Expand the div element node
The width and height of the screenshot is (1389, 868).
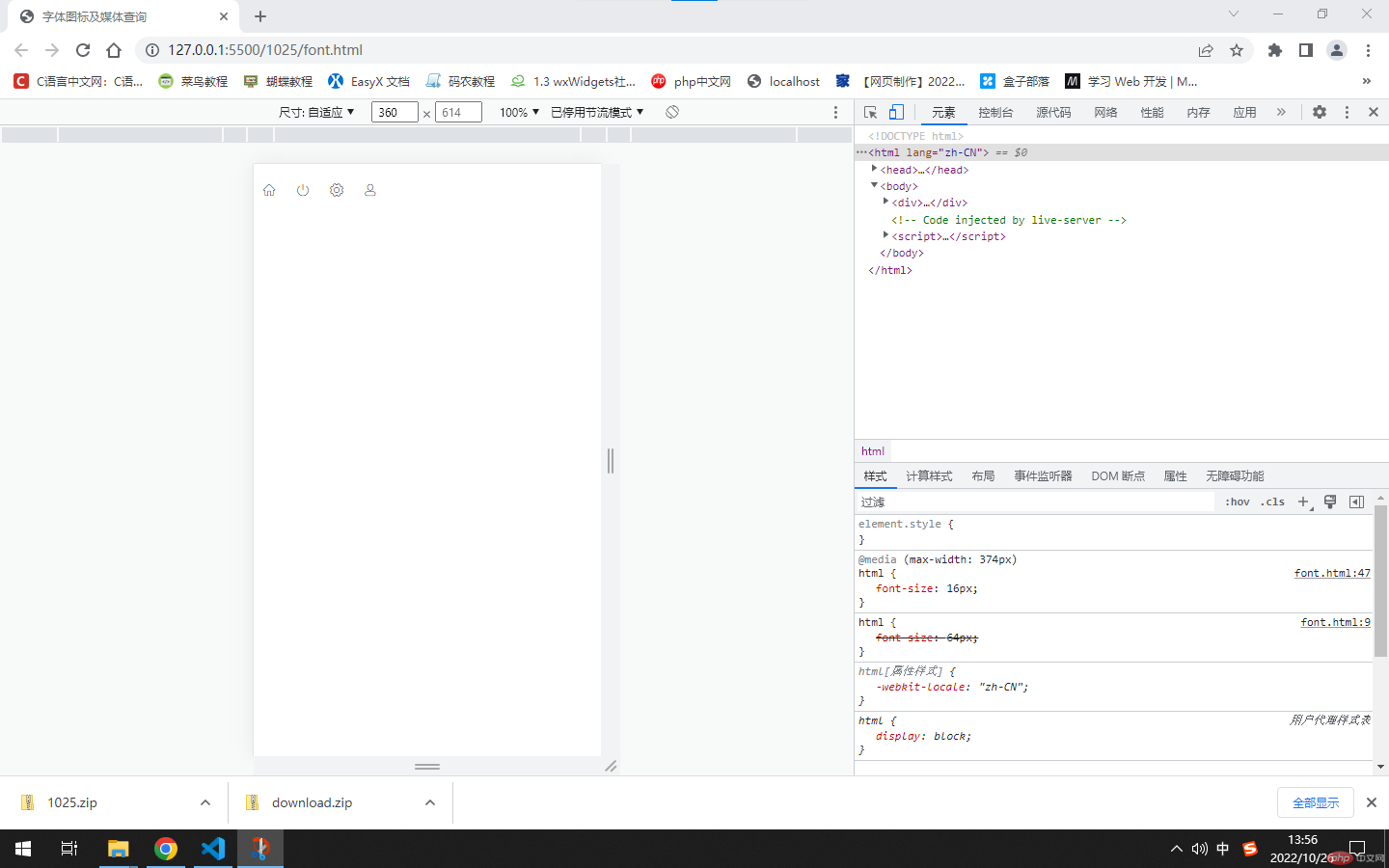885,202
